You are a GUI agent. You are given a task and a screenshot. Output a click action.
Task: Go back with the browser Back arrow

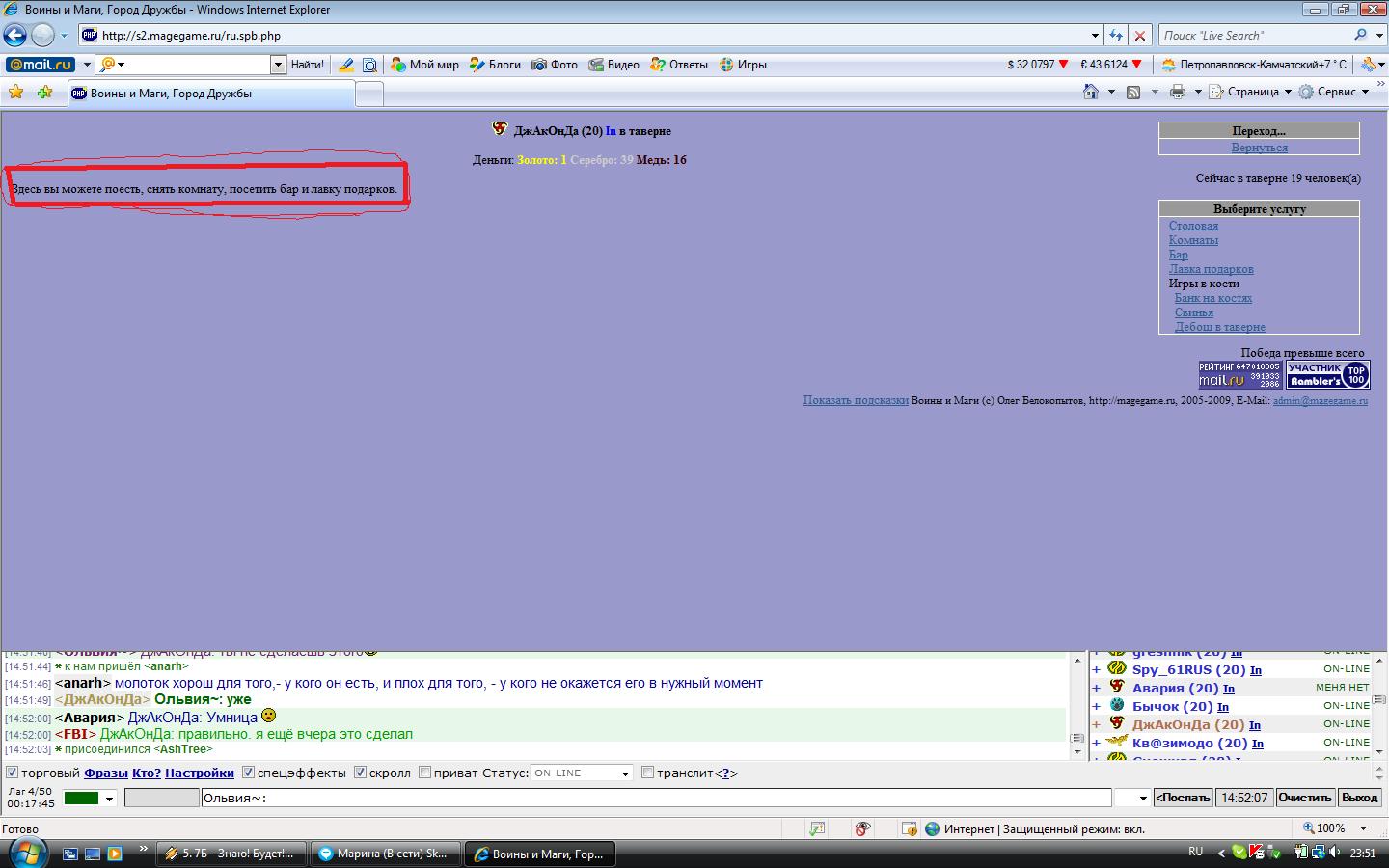(14, 36)
